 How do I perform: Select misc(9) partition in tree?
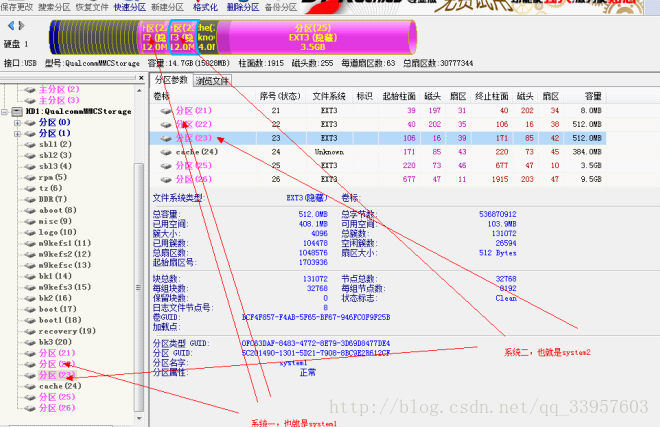pos(55,221)
